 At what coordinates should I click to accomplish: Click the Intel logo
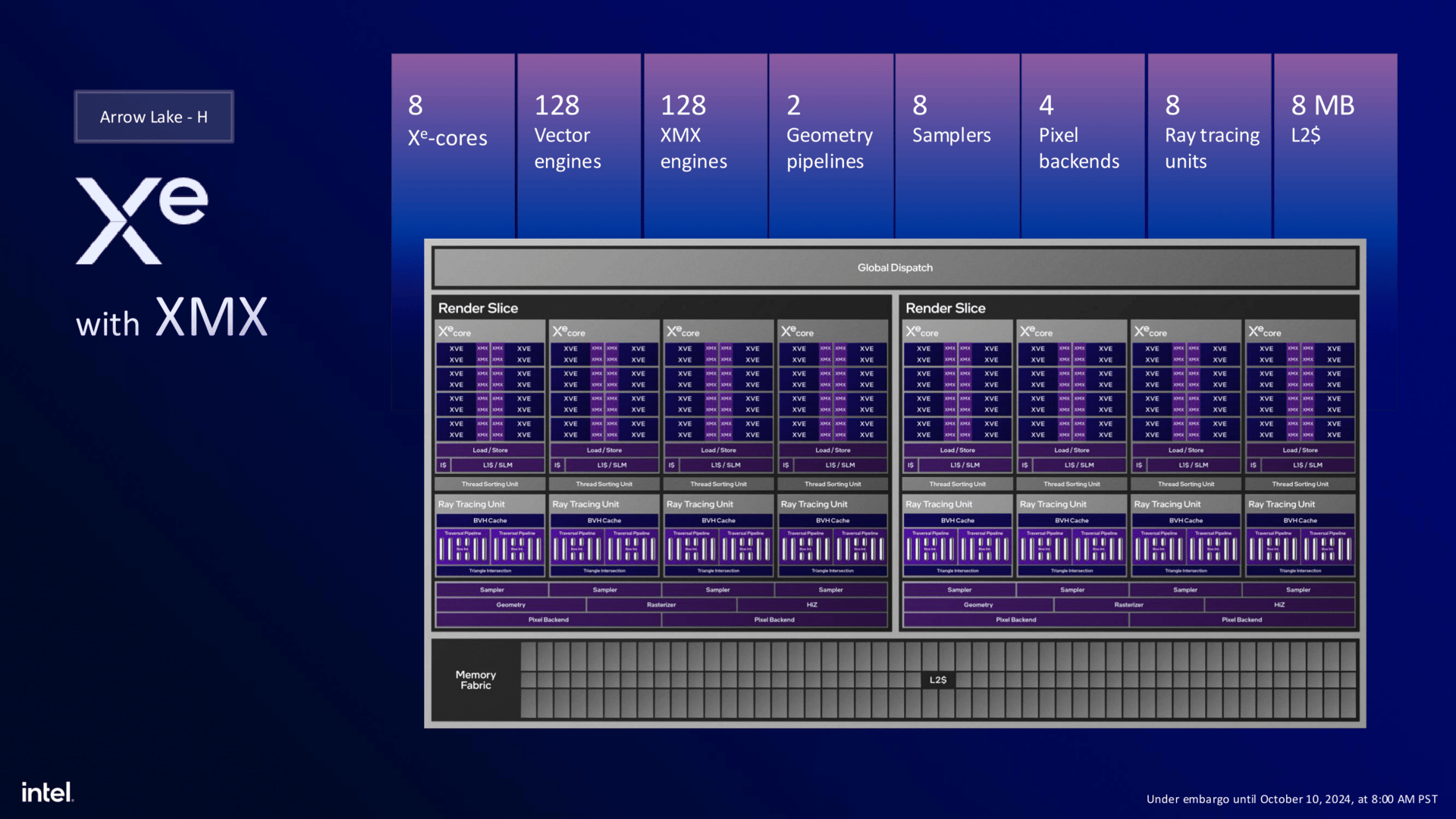click(x=47, y=792)
